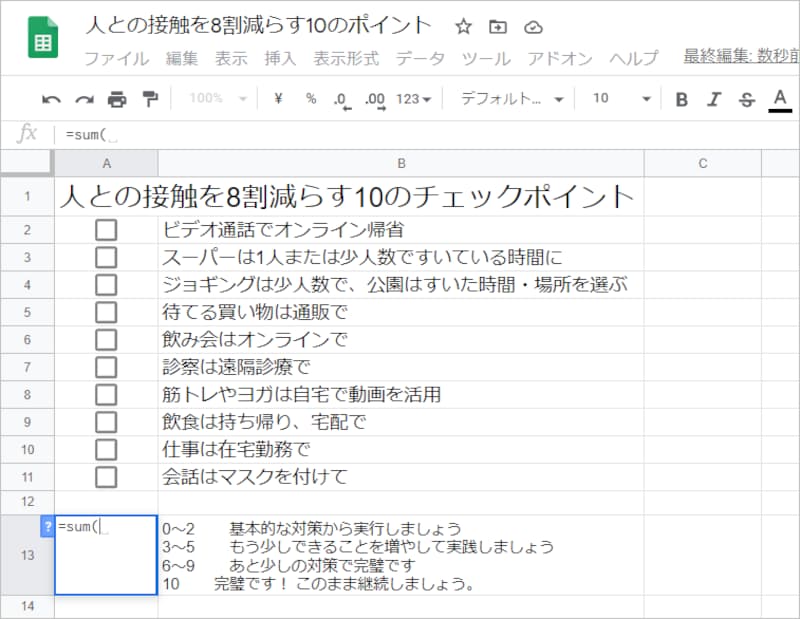
Task: Check the box next to ビデオ通話でオンライン帰省
Action: pos(108,228)
